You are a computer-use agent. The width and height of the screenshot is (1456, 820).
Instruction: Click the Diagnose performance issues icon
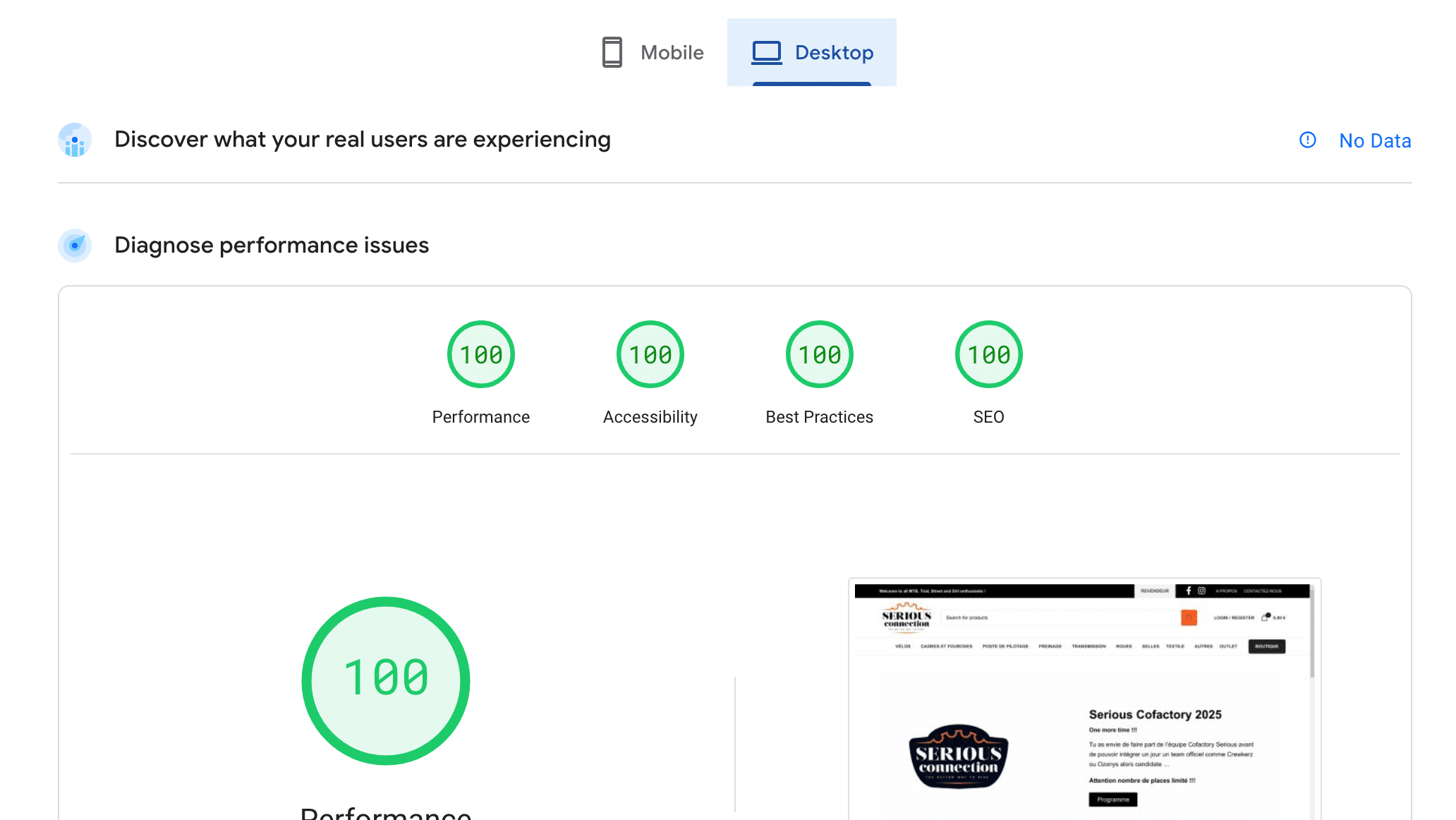75,246
